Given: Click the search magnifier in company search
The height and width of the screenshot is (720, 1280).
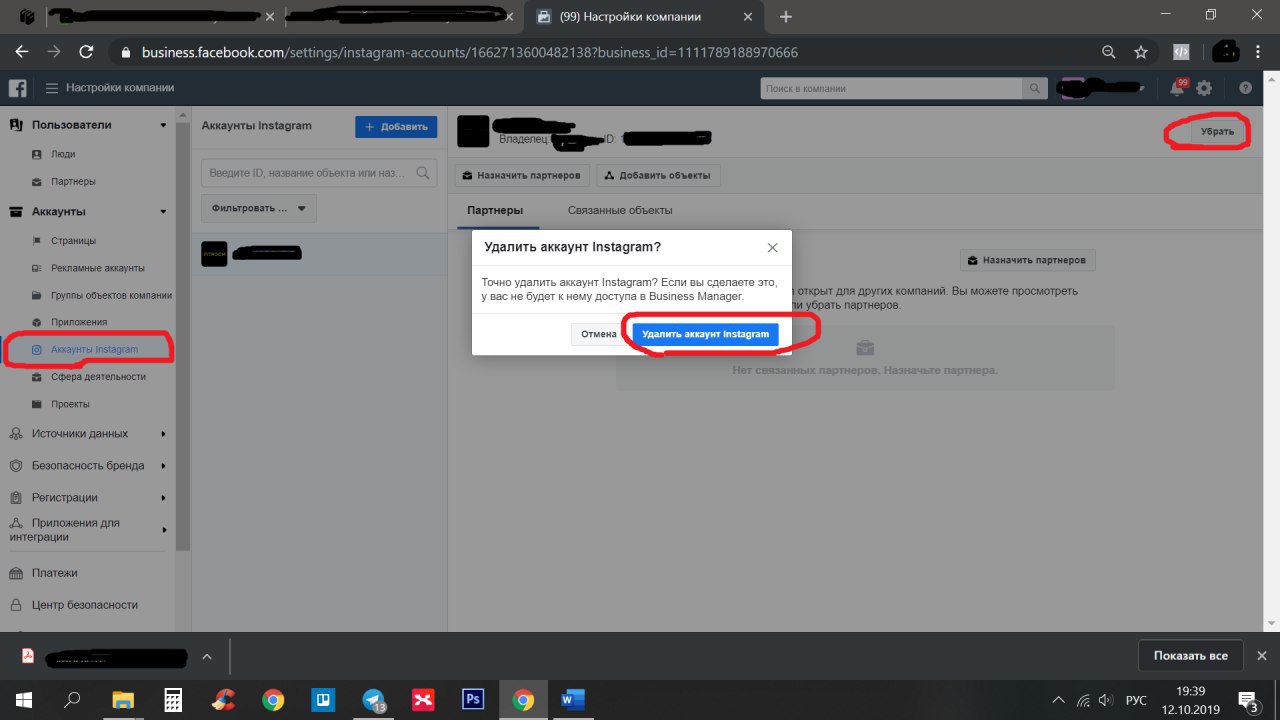Looking at the screenshot, I should [1035, 88].
